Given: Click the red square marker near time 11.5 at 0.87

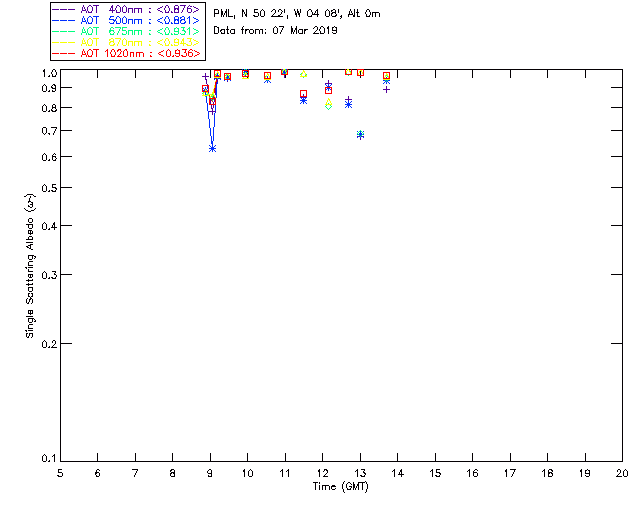Looking at the screenshot, I should pyautogui.click(x=303, y=94).
